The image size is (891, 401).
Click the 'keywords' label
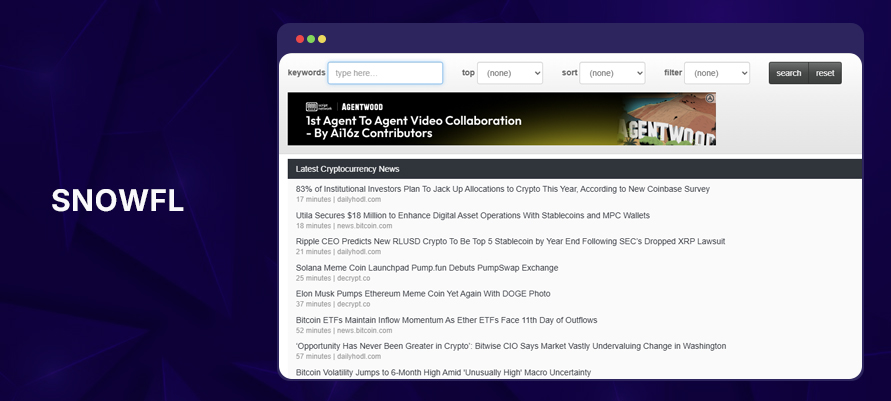(x=306, y=73)
